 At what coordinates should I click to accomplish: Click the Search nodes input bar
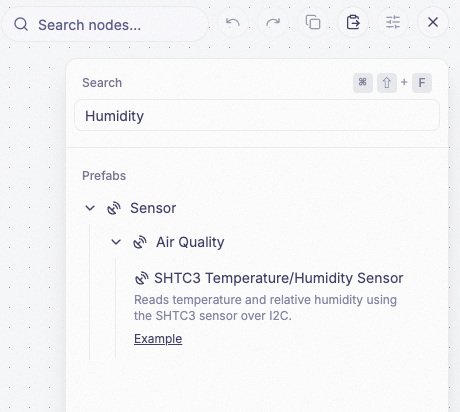pos(105,24)
